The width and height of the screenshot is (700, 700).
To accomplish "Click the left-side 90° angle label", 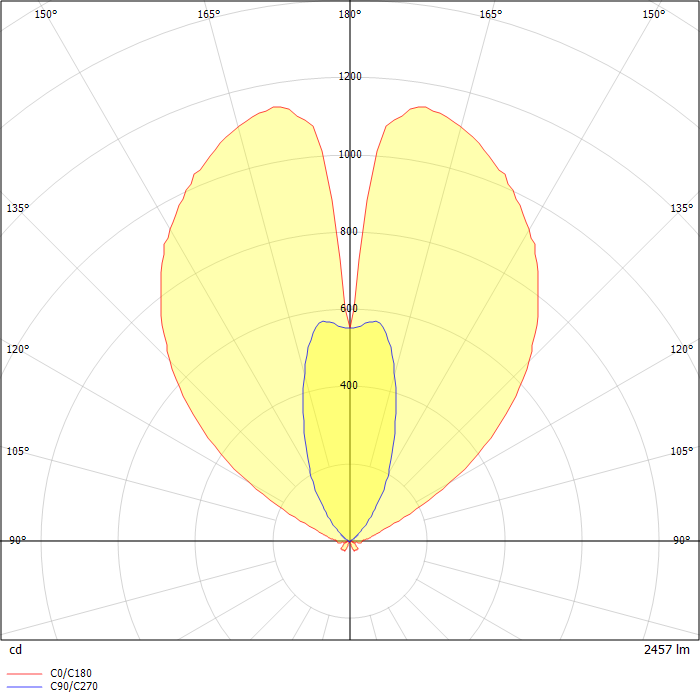I will coord(18,540).
